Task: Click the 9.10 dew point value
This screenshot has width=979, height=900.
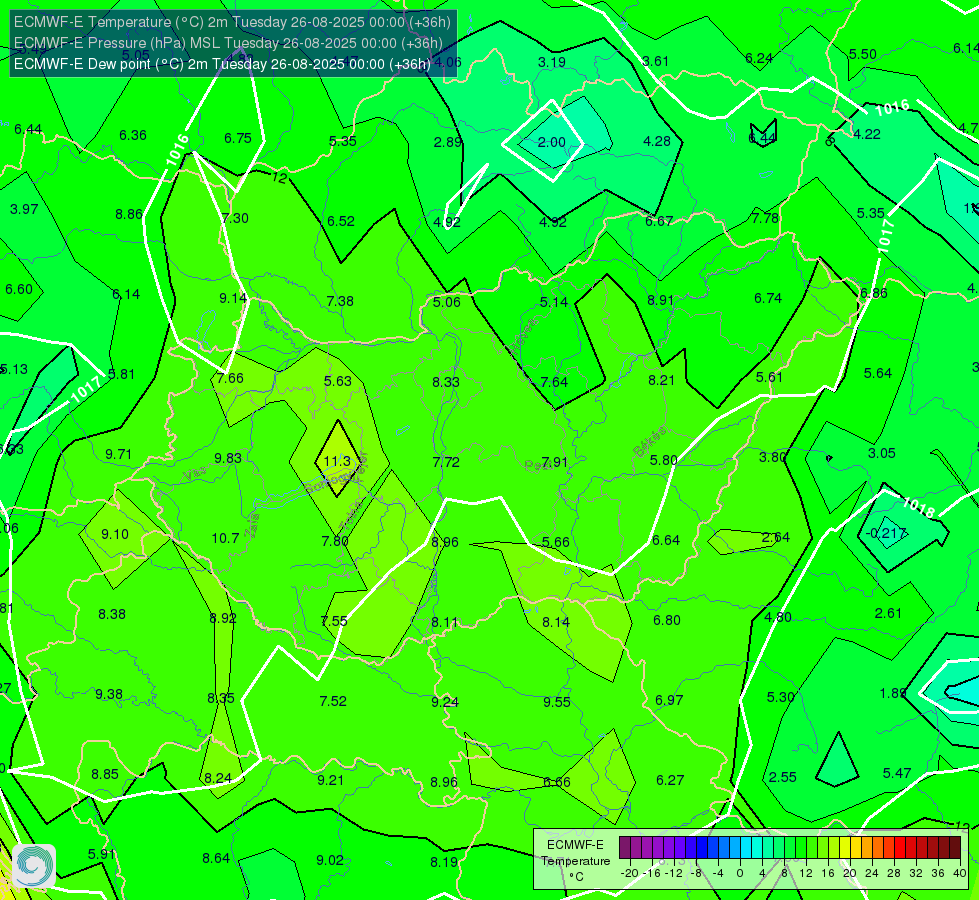Action: (115, 534)
